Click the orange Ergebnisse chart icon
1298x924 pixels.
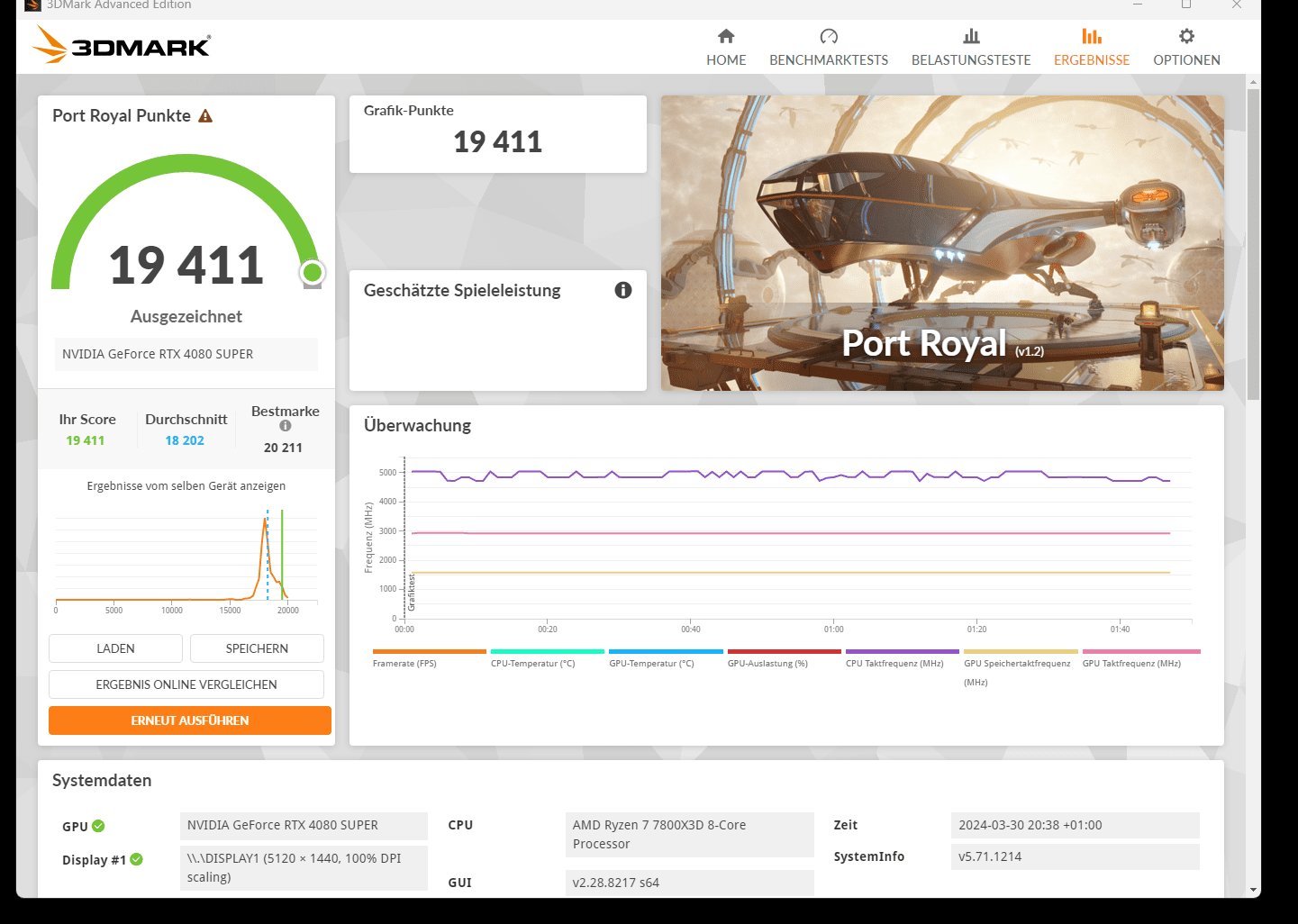point(1092,36)
